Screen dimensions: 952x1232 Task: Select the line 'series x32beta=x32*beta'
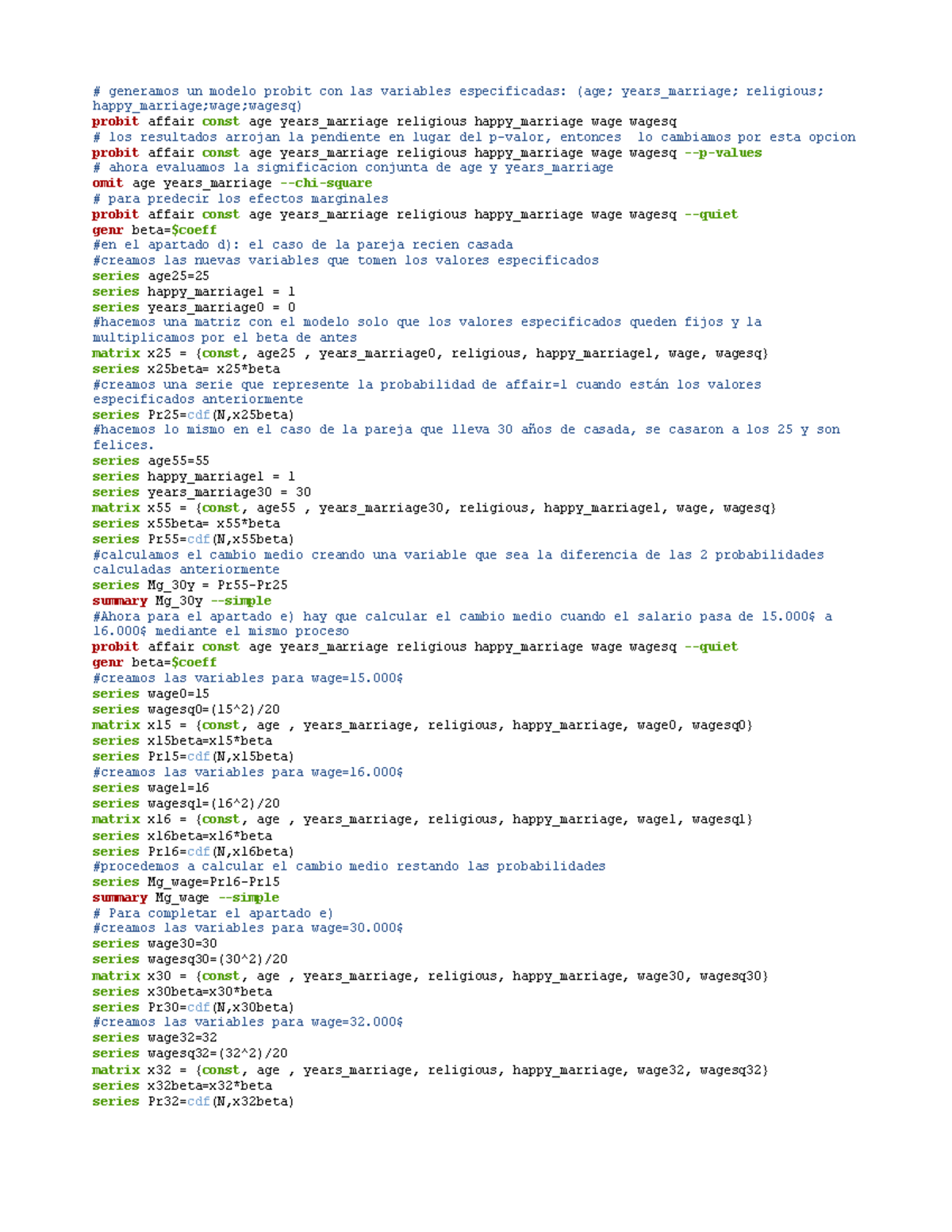182,1086
